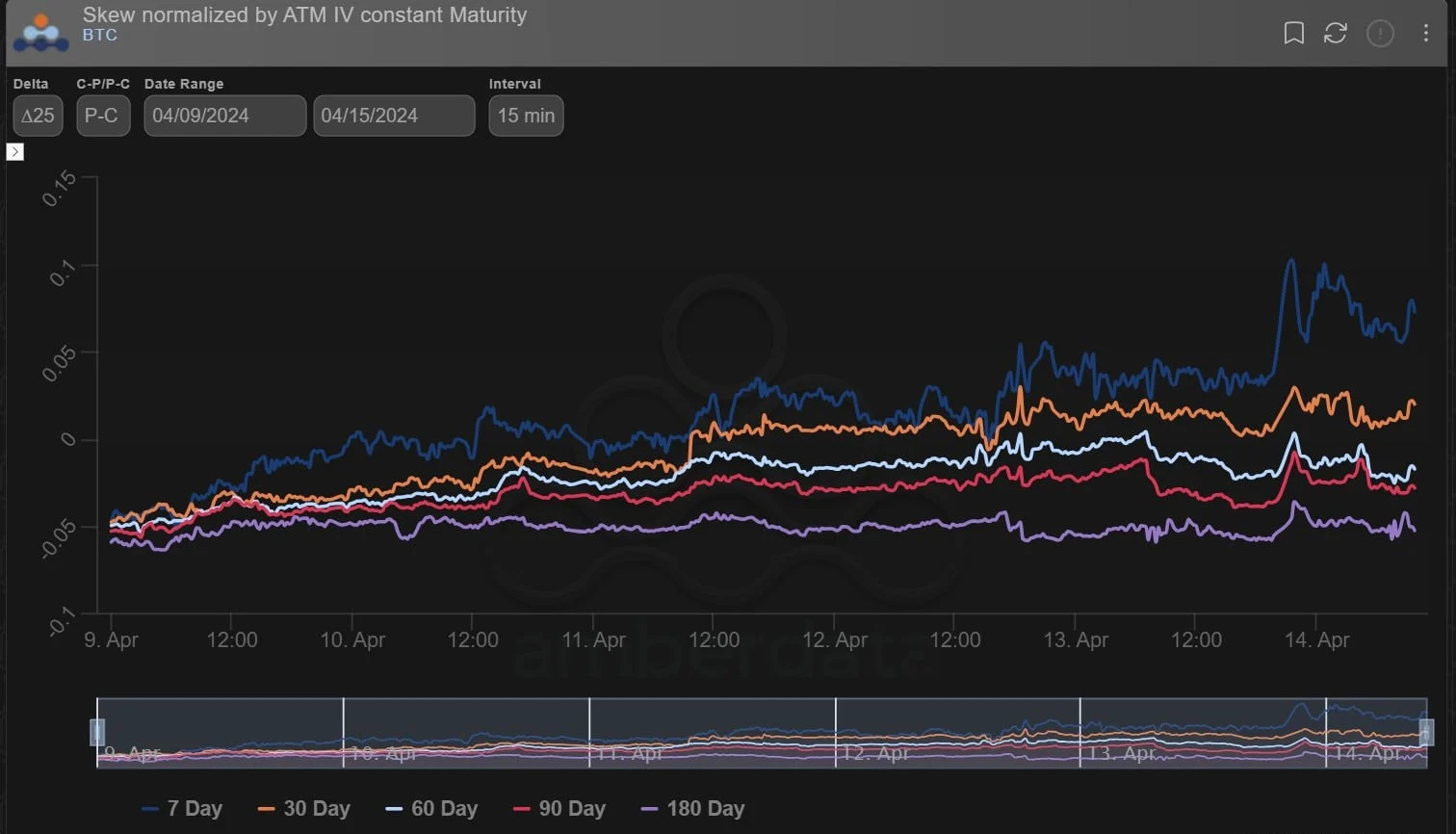Edit the start date 04/09/2024 field
The height and width of the screenshot is (834, 1456).
click(x=225, y=116)
